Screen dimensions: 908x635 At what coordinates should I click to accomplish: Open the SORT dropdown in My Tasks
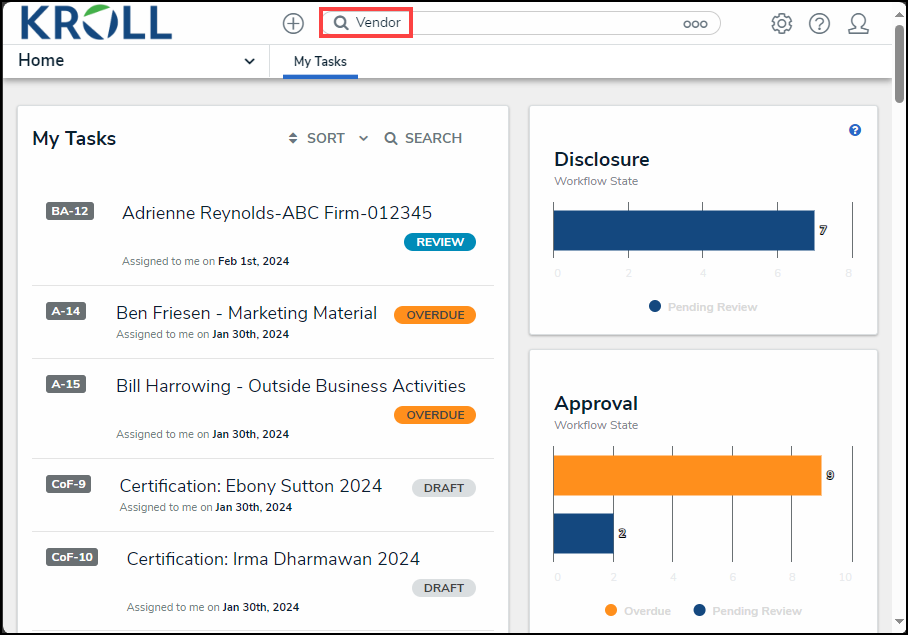click(x=328, y=138)
